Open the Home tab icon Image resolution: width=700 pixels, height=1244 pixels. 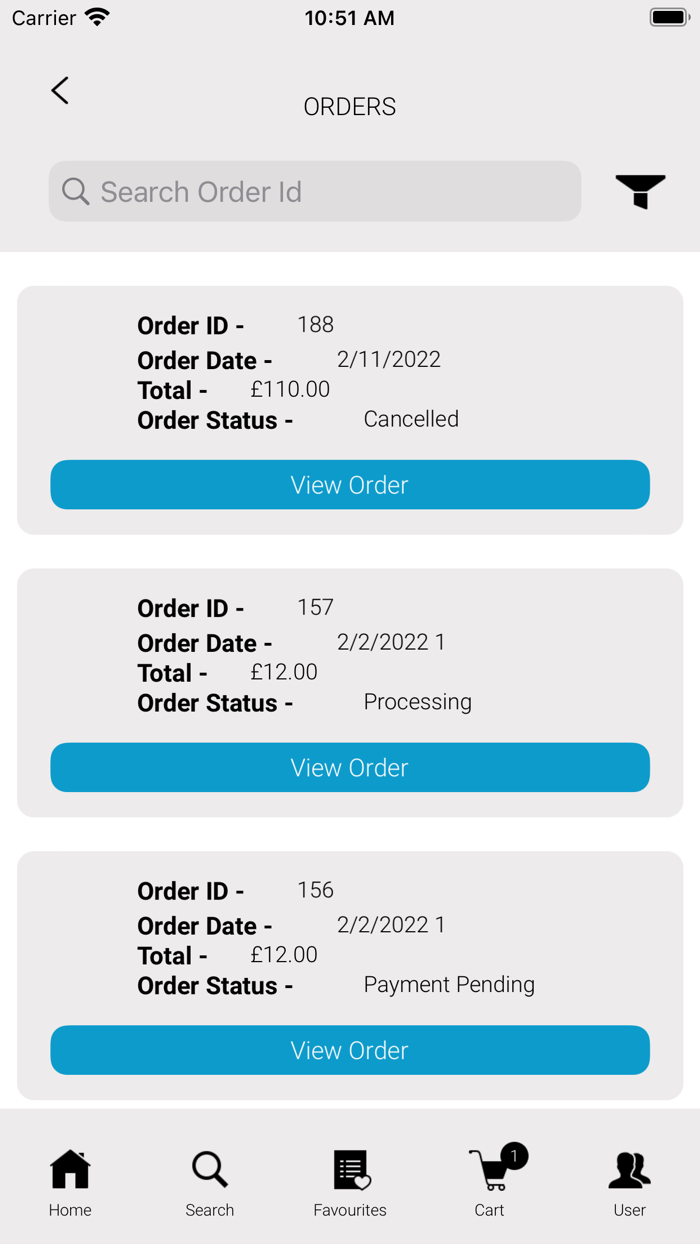click(69, 1168)
